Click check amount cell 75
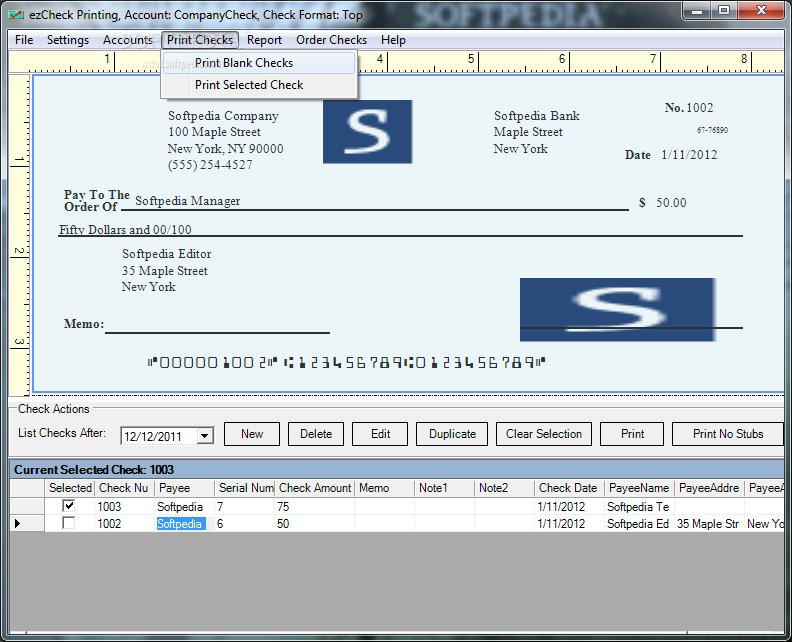Screen dimensions: 792x642 [x=315, y=506]
